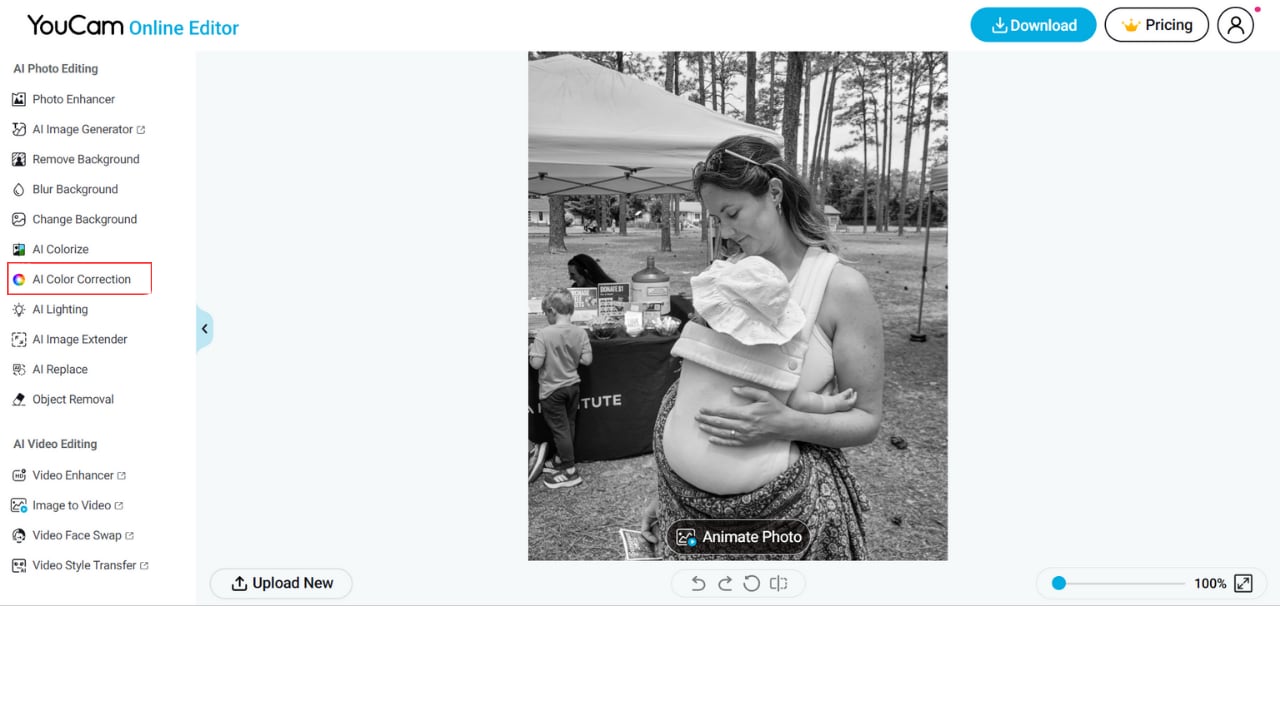This screenshot has width=1280, height=720.
Task: Click the Download button
Action: [1033, 25]
